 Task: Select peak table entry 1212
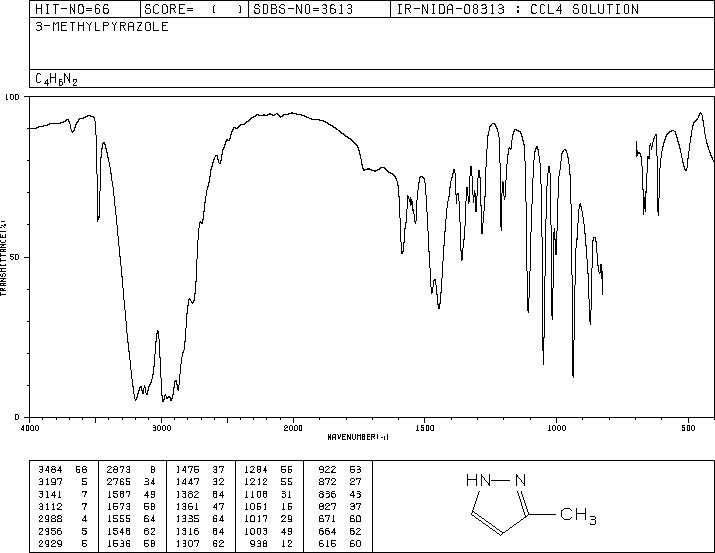[268, 482]
